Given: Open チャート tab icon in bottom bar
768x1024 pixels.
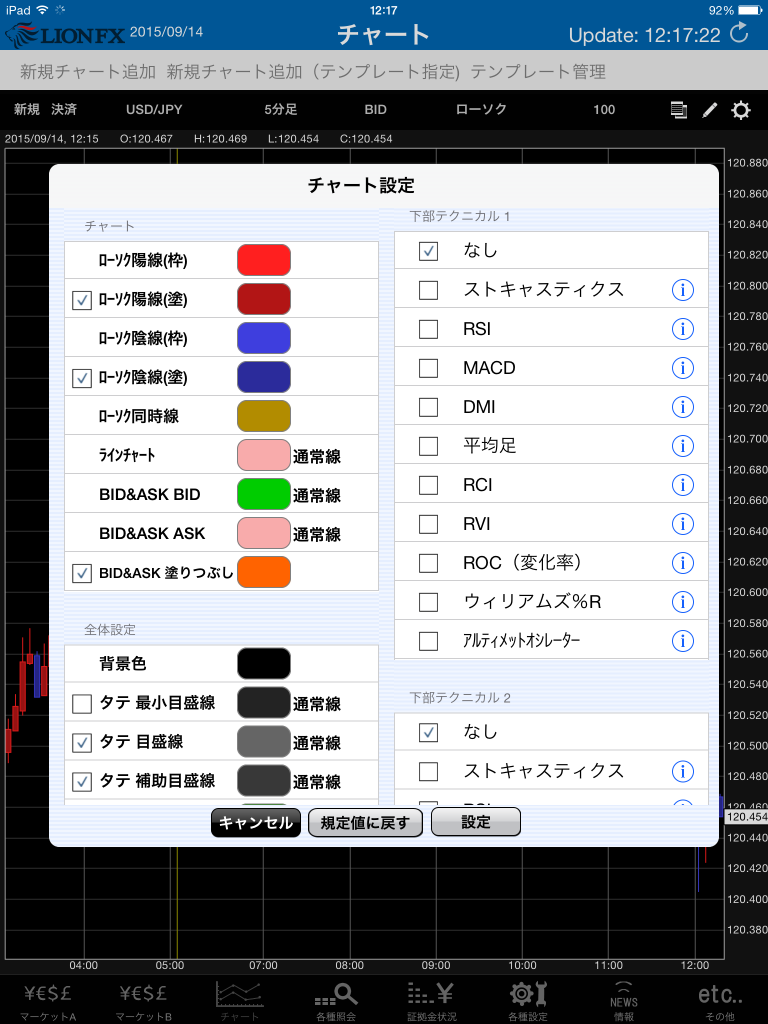Looking at the screenshot, I should (239, 1001).
